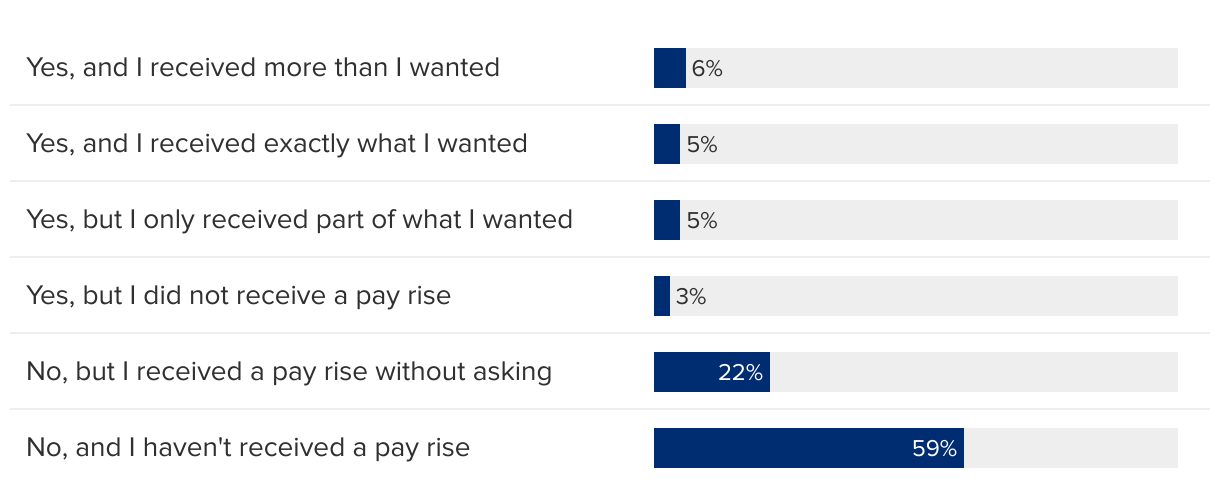The image size is (1220, 494).
Task: Select the 5% value in the "only received part" row
Action: click(702, 221)
